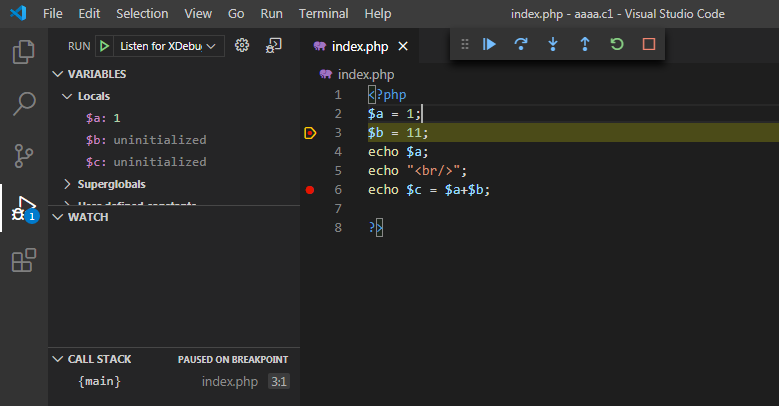Open the Source Control view

pyautogui.click(x=23, y=156)
